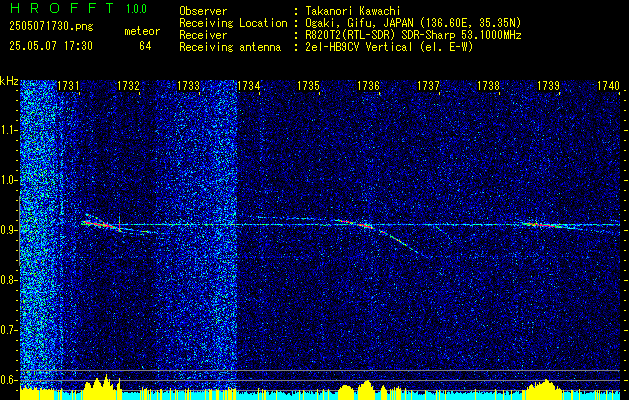Click the yellow intensity peak below 1732
Image resolution: width=629 pixels, height=400 pixels.
pyautogui.click(x=102, y=386)
